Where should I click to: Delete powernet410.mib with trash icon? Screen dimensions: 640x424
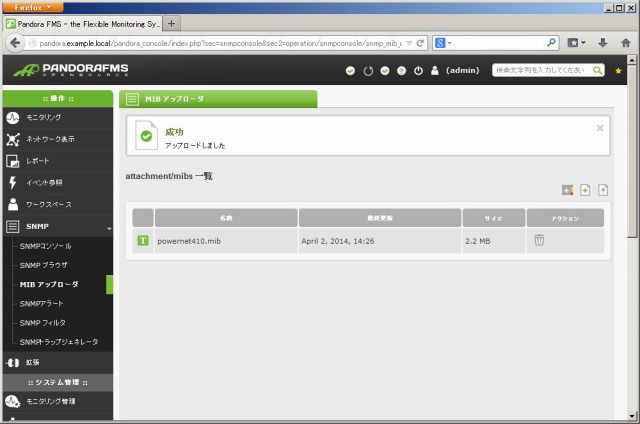coord(539,240)
